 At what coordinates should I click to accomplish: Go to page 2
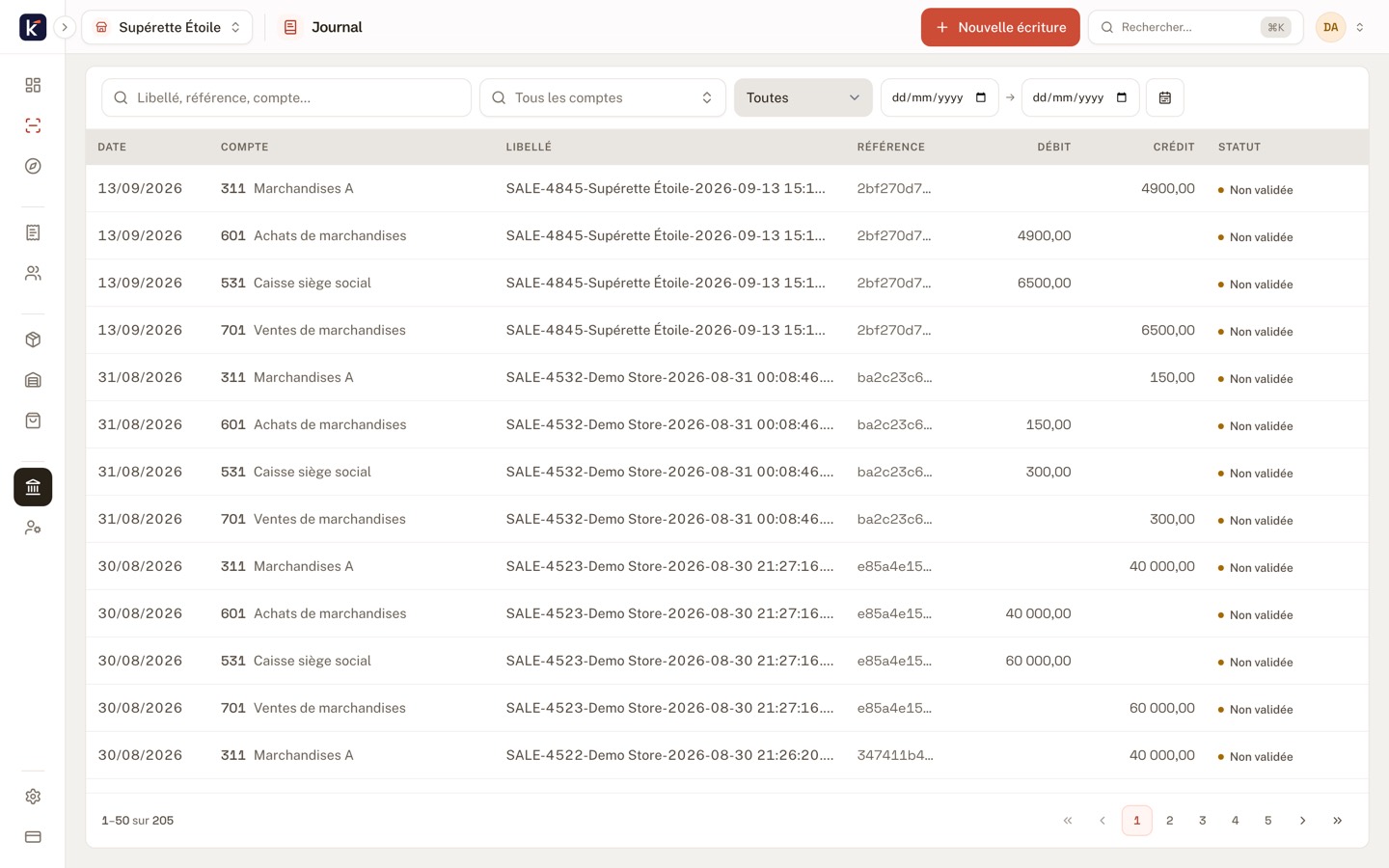[1170, 821]
